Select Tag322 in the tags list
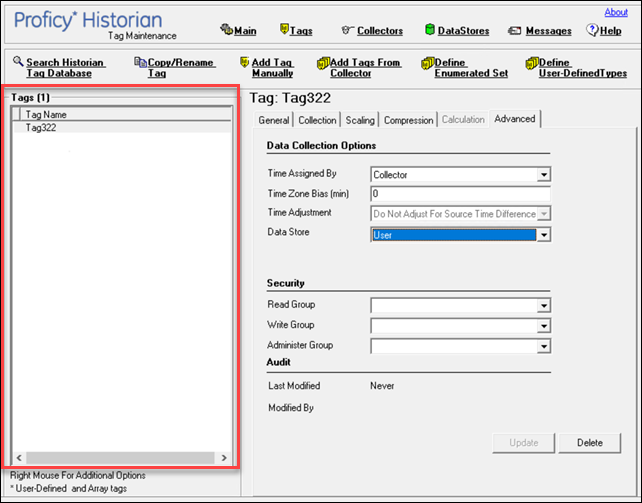The image size is (642, 503). click(x=122, y=128)
